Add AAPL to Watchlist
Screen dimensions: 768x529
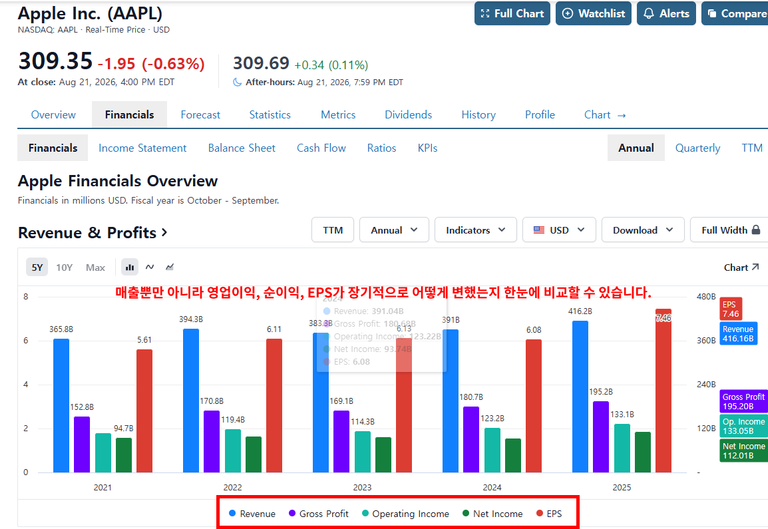point(593,13)
